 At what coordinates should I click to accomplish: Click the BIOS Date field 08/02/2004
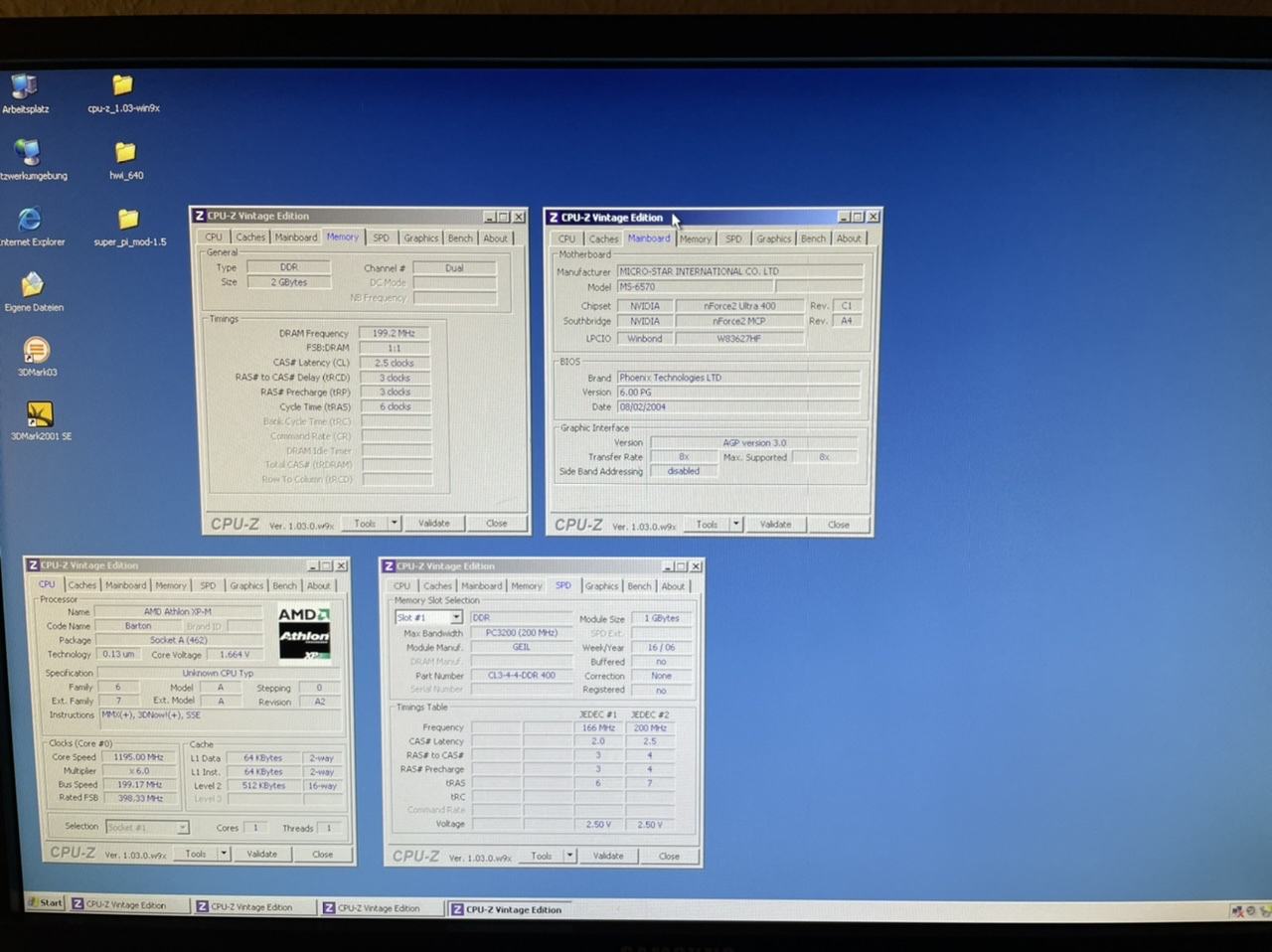pos(738,406)
